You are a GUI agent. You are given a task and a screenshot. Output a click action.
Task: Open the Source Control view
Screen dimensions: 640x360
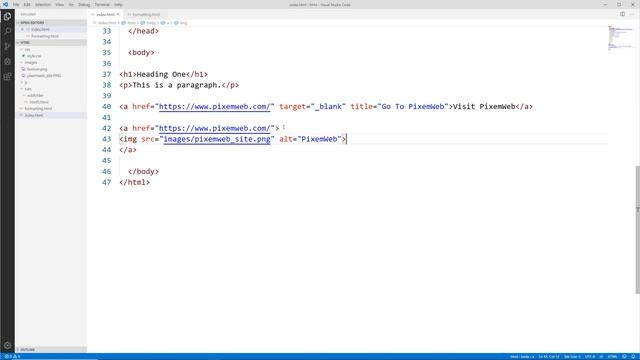click(7, 46)
